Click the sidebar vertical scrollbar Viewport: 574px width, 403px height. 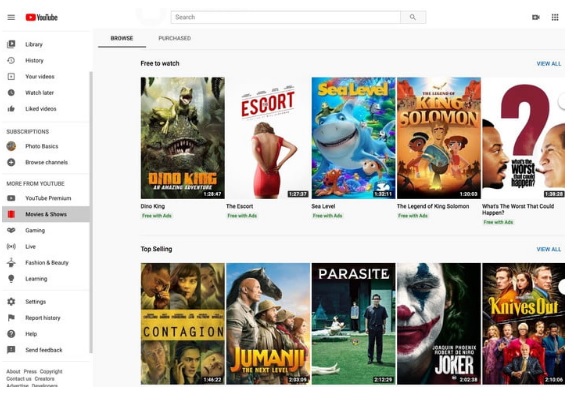(x=91, y=212)
